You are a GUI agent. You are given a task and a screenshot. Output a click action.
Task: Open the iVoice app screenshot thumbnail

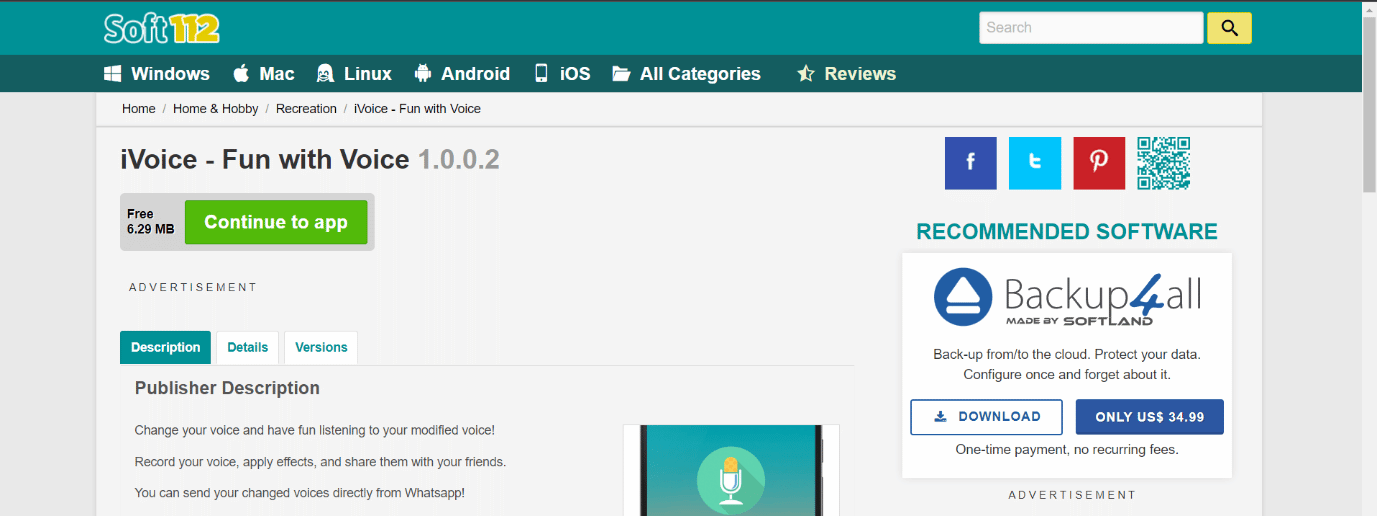coord(731,470)
